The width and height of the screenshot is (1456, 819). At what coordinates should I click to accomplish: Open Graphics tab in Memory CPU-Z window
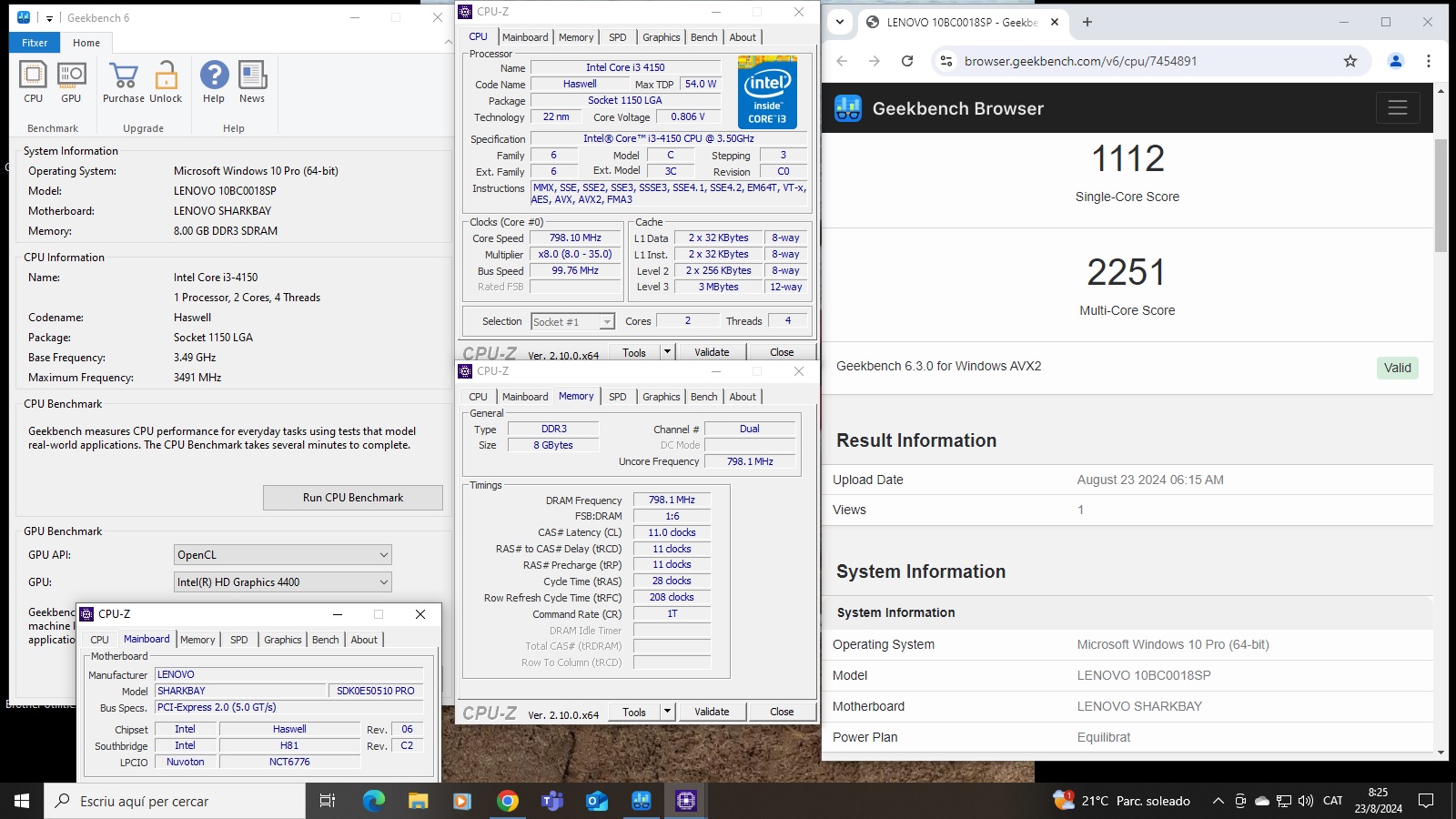[662, 397]
